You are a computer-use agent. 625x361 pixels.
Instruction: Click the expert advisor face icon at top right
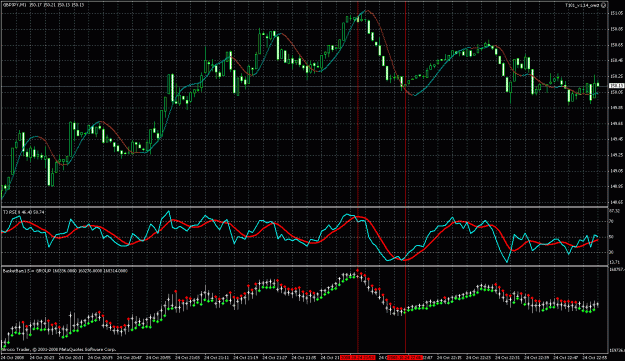pyautogui.click(x=603, y=5)
